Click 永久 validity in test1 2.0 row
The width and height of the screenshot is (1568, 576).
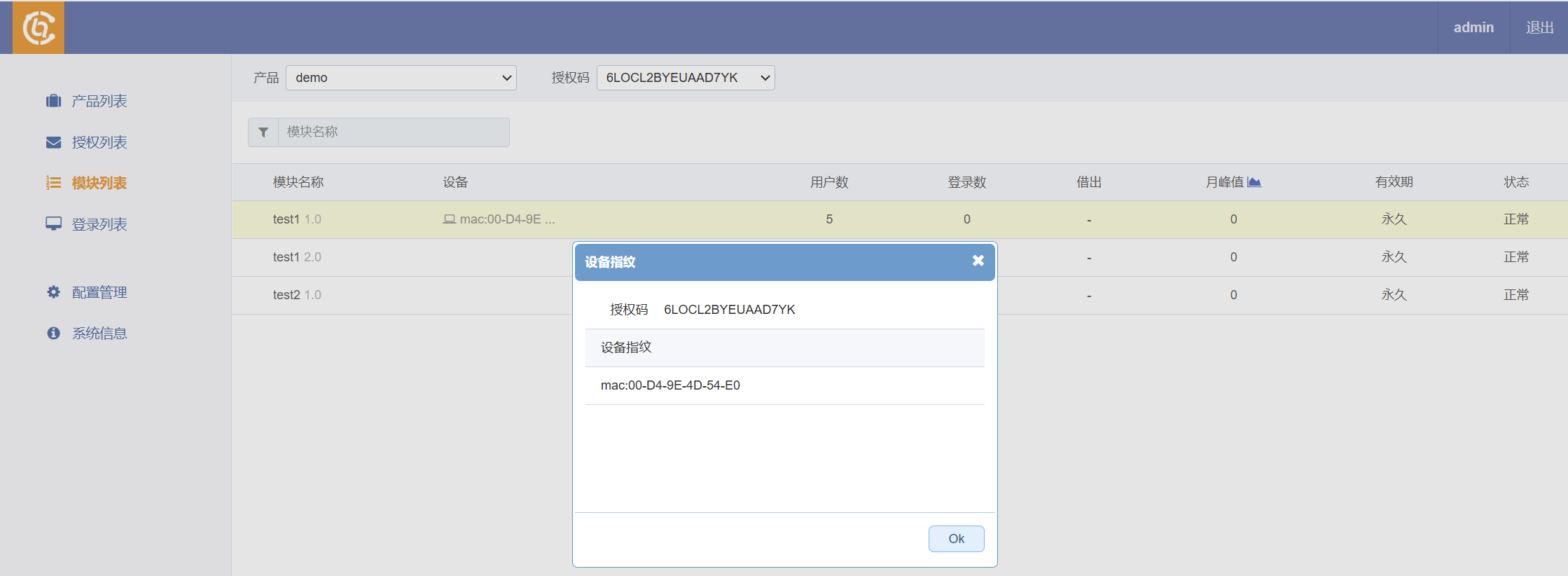click(1394, 257)
